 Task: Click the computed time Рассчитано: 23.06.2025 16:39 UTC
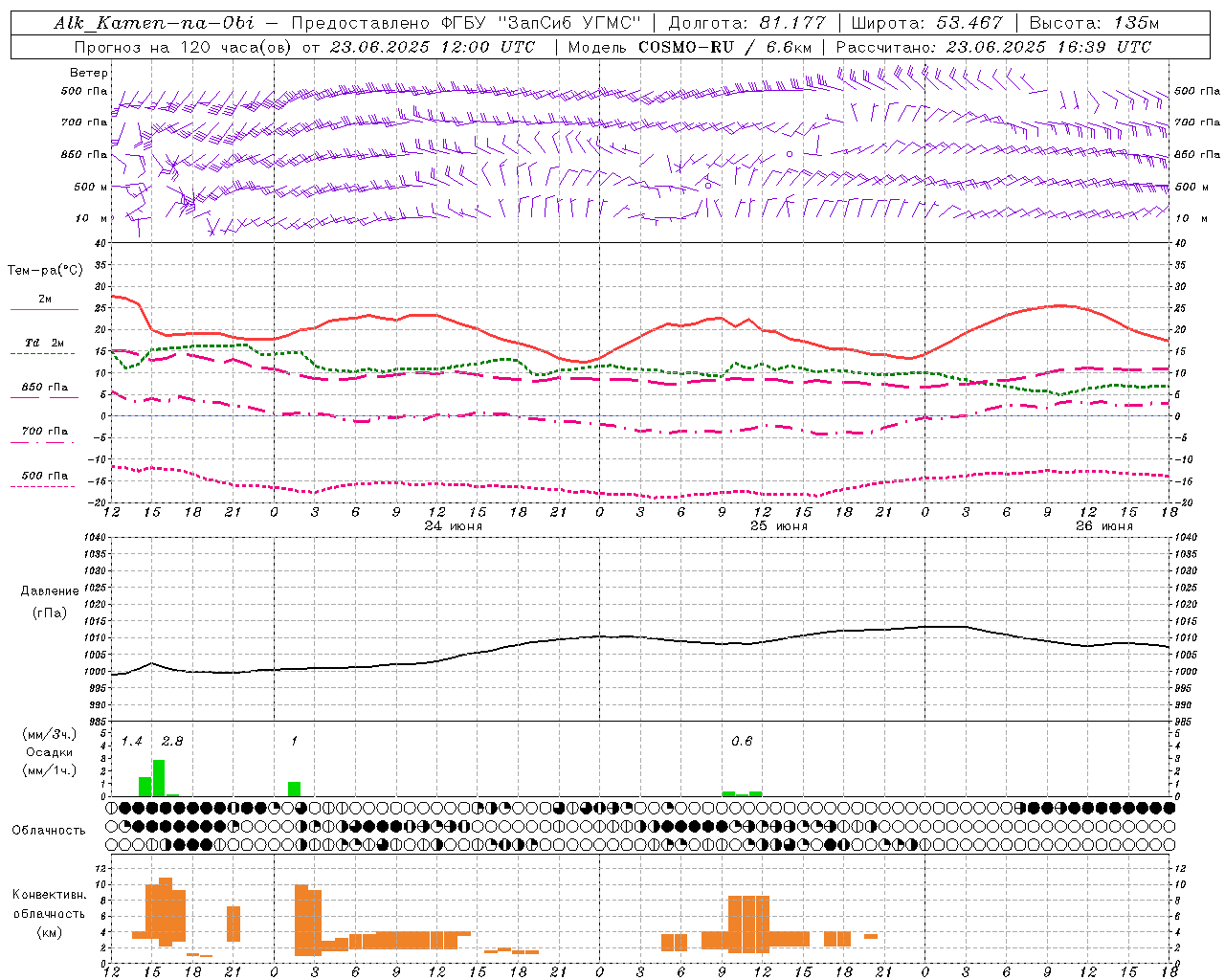[x=993, y=47]
